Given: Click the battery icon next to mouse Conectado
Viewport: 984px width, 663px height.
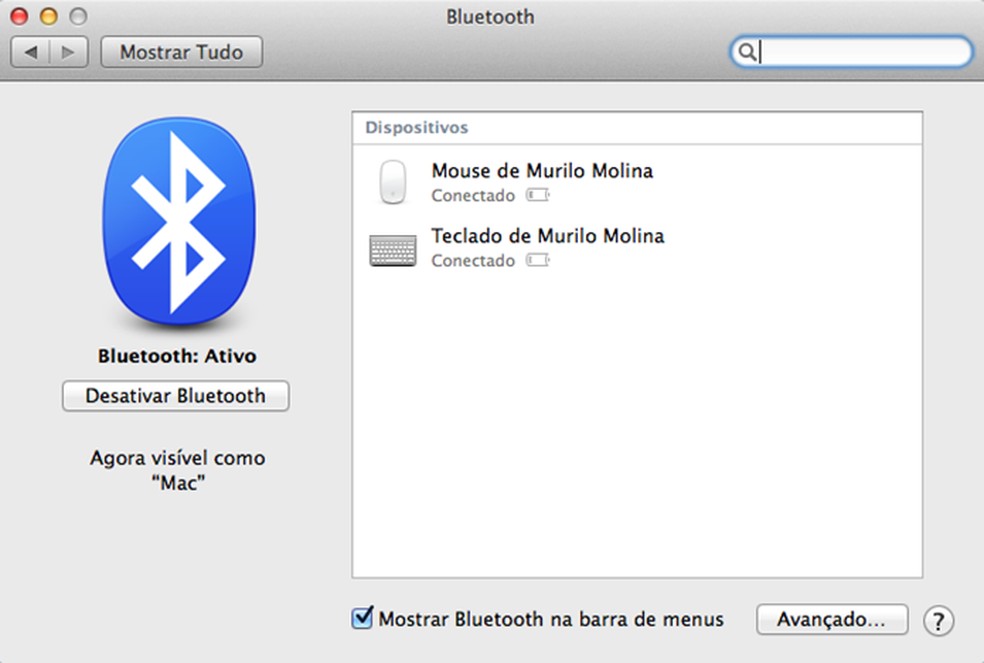Looking at the screenshot, I should 537,196.
